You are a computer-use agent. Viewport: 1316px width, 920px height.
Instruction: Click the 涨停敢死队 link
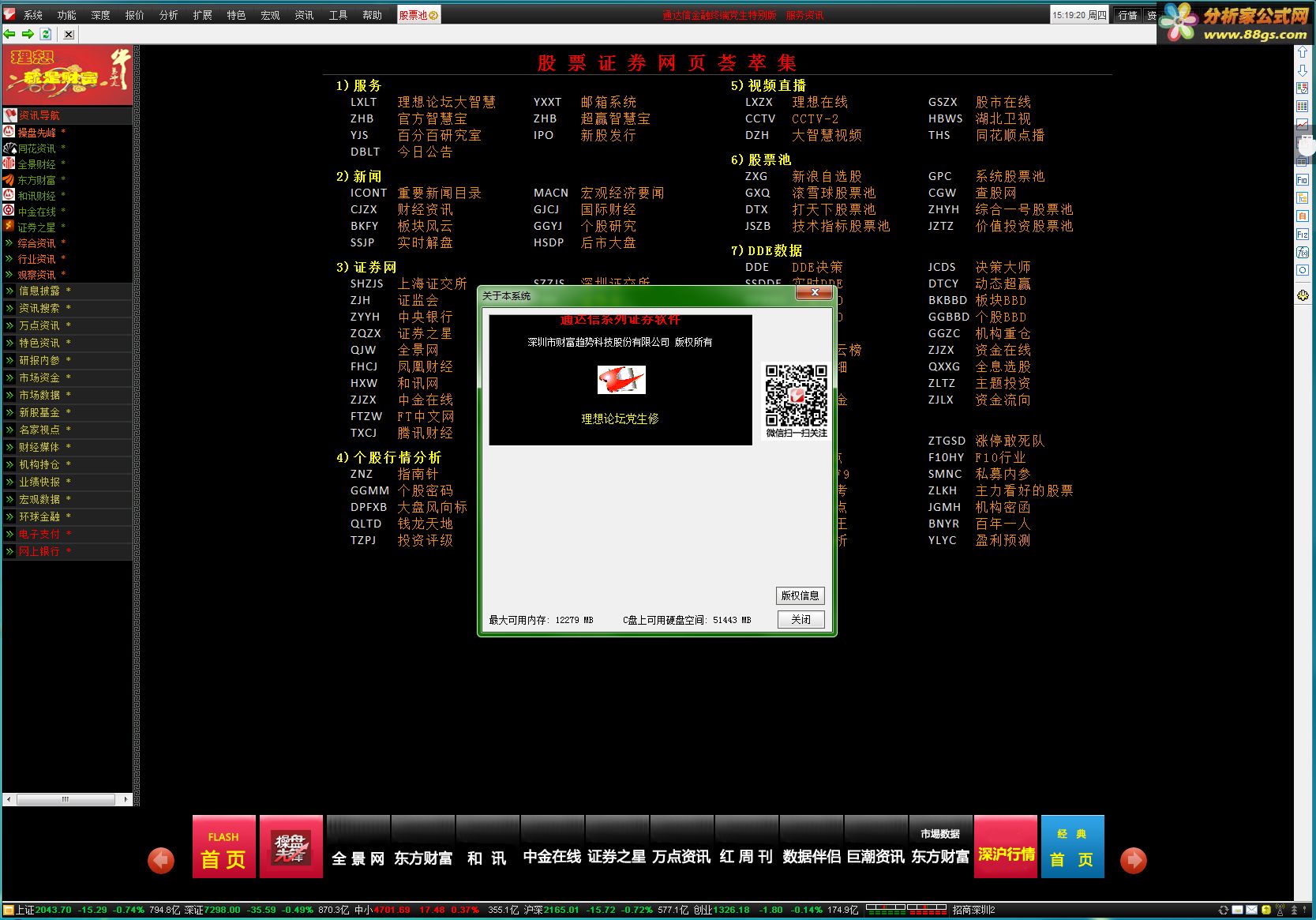(1010, 441)
